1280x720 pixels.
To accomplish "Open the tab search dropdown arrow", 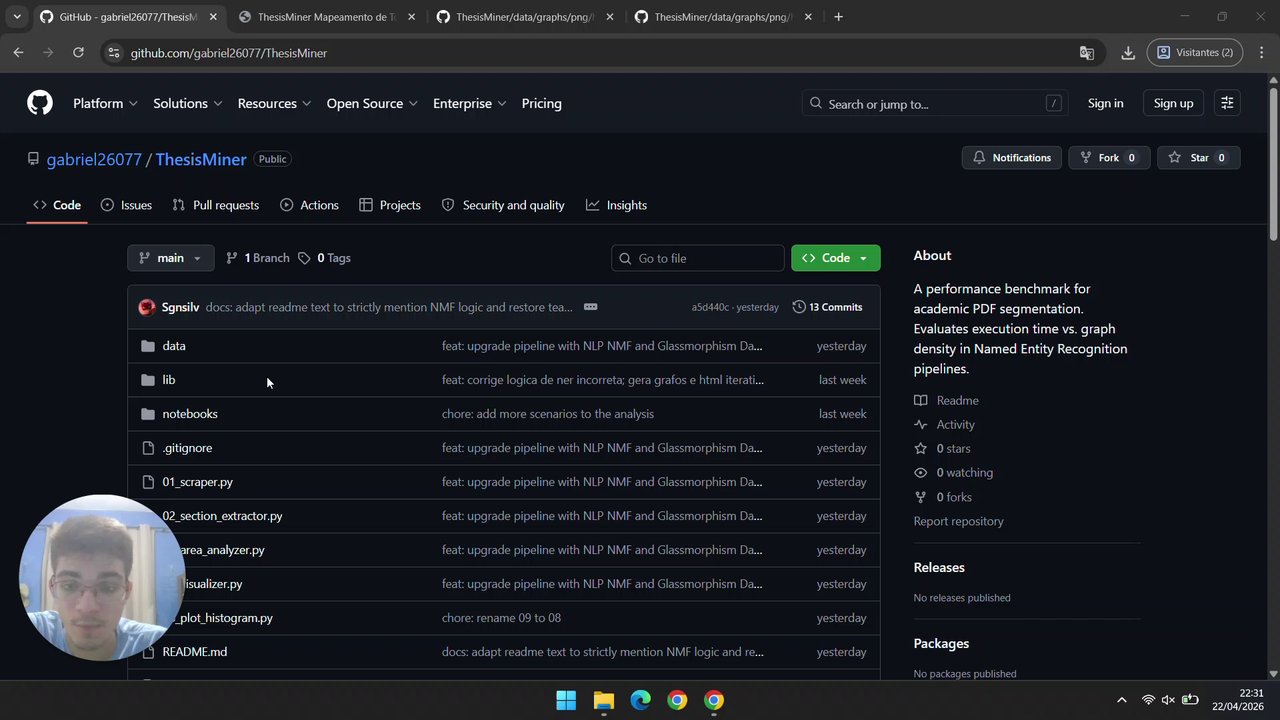I will (17, 17).
